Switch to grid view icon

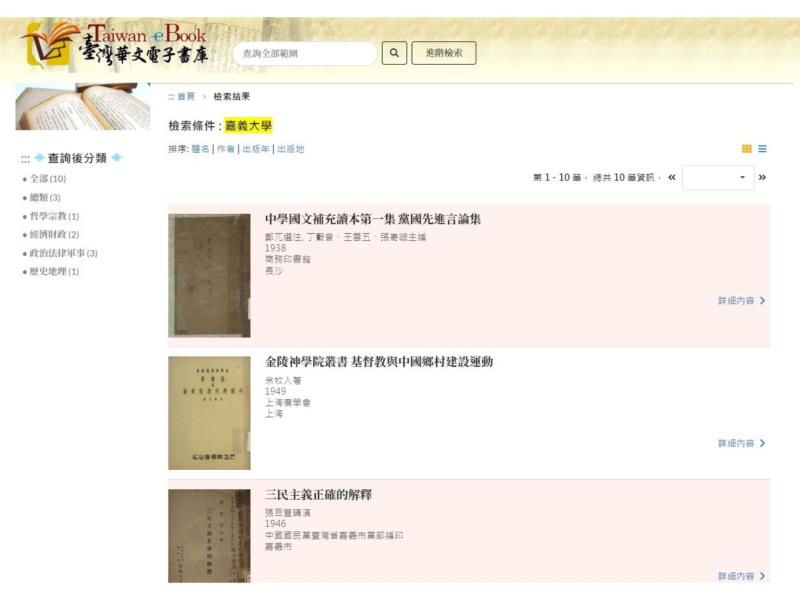point(746,149)
